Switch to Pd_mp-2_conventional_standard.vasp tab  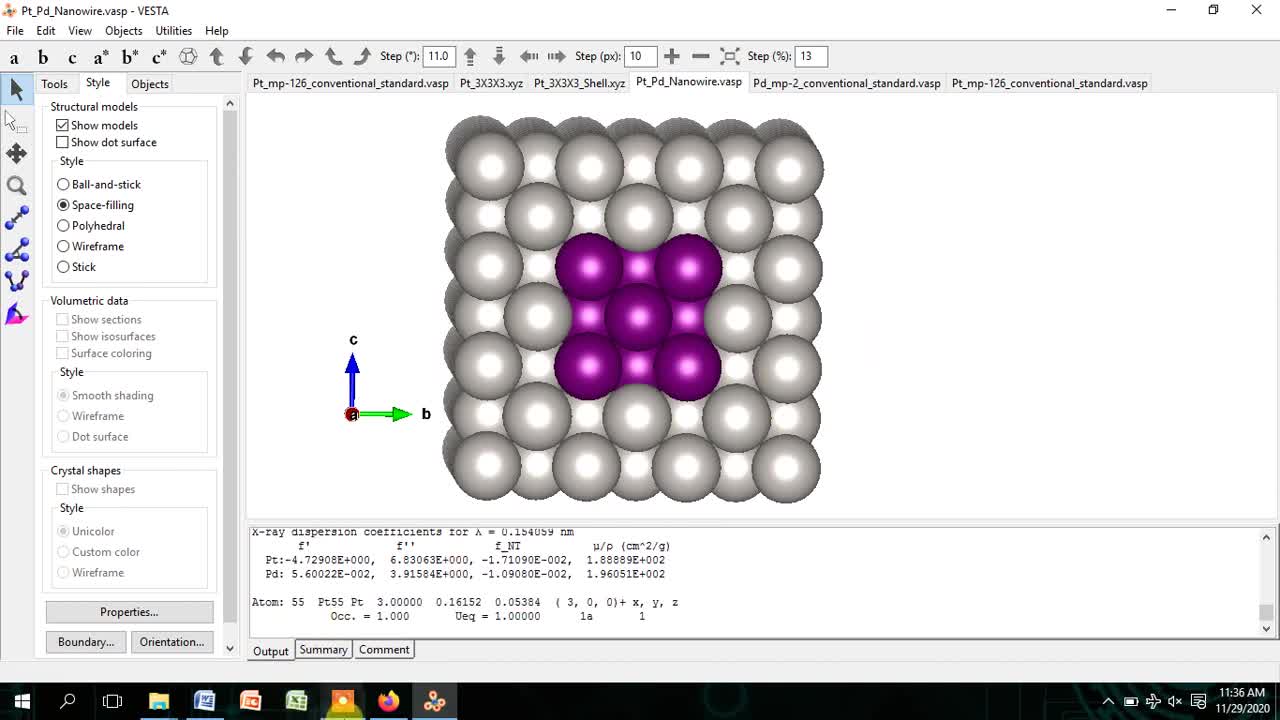(847, 83)
